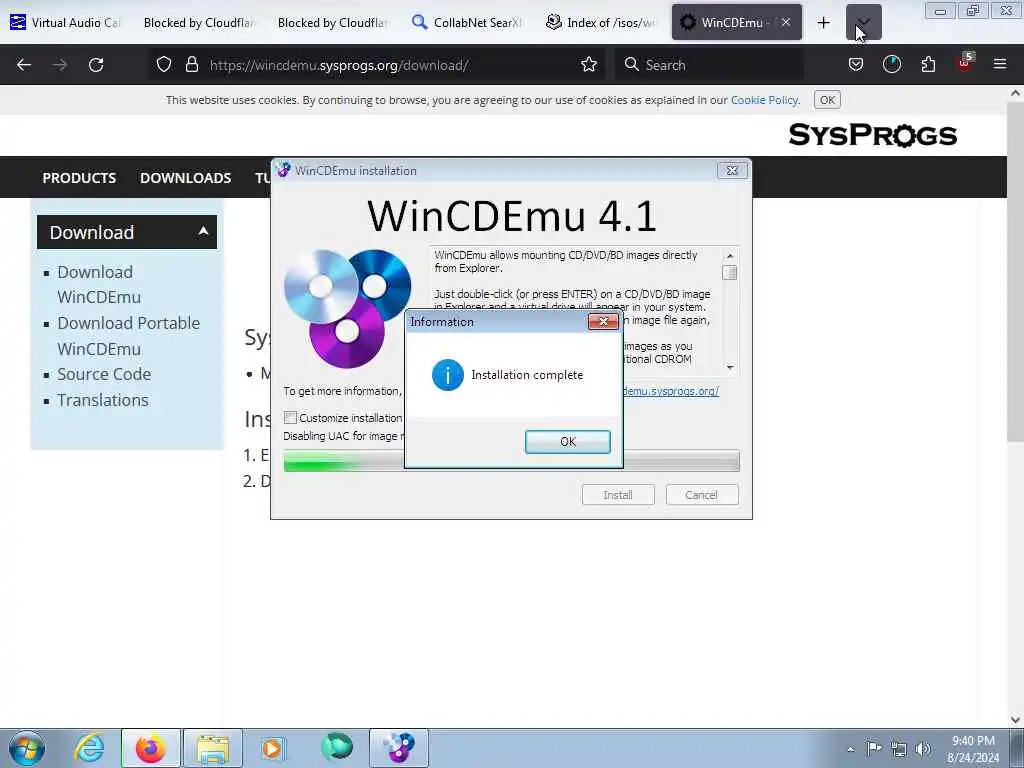Open a new browser tab

(x=824, y=23)
